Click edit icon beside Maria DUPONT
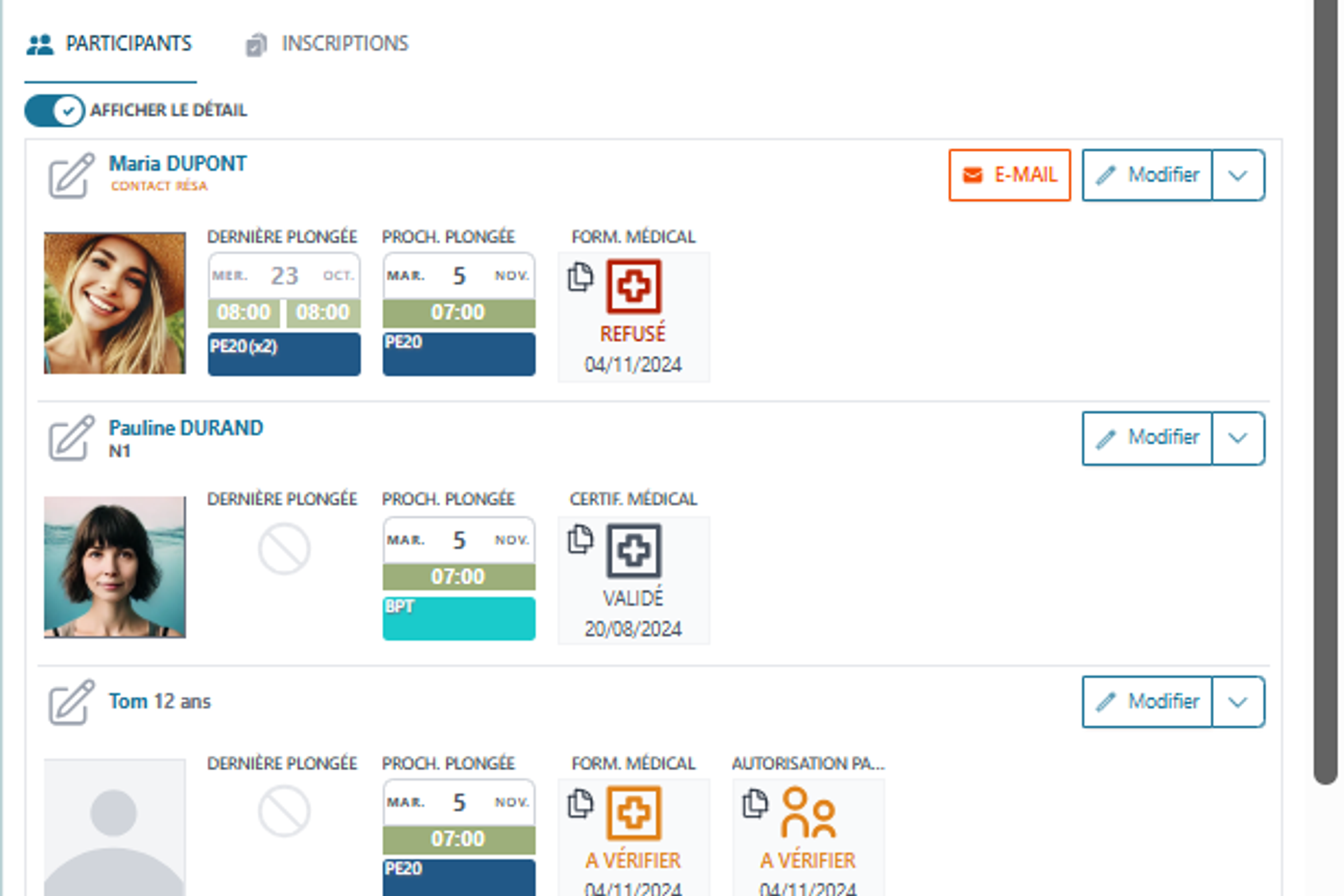1344x896 pixels. [71, 175]
